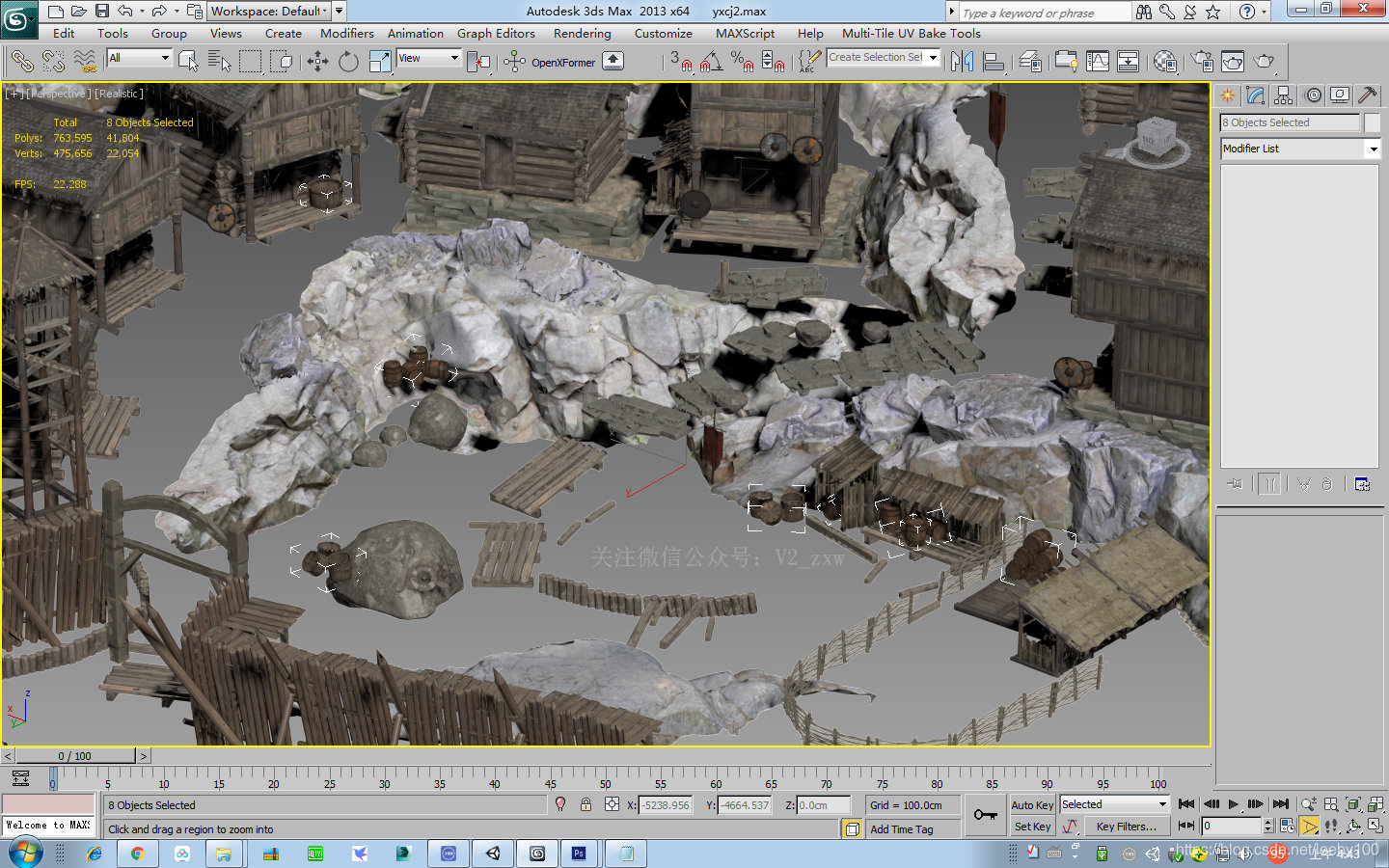Screen dimensions: 1389x868
Task: Toggle Absolute/Offset transform mode
Action: 612,804
